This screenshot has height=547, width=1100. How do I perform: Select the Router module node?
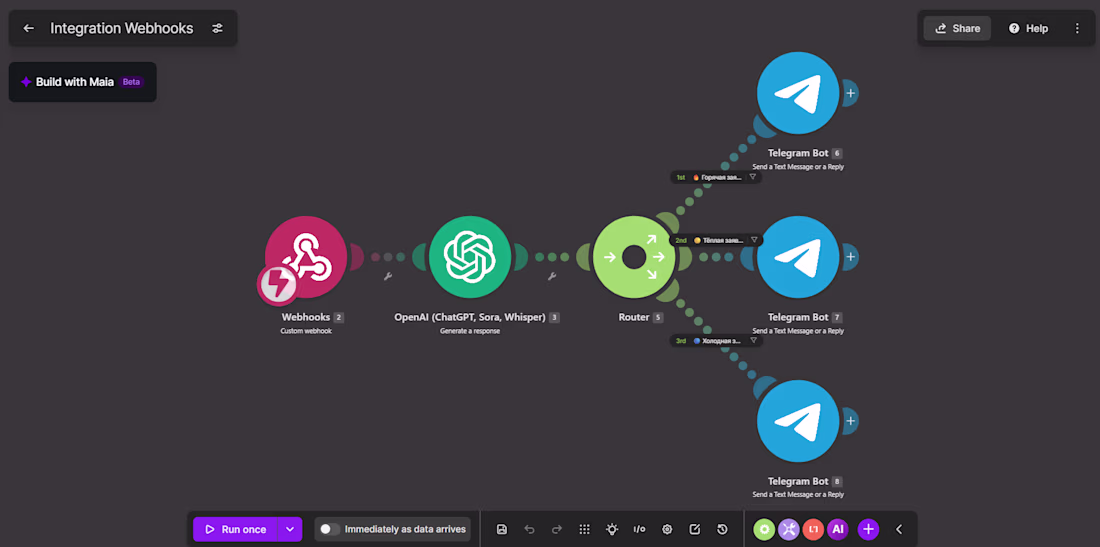coord(634,257)
